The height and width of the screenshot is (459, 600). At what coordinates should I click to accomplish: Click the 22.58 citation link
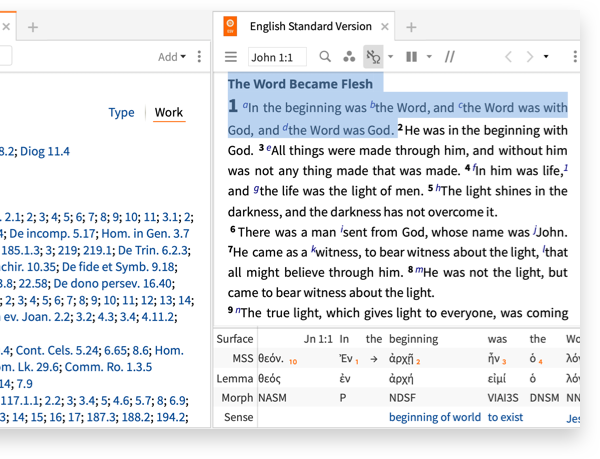(x=33, y=284)
